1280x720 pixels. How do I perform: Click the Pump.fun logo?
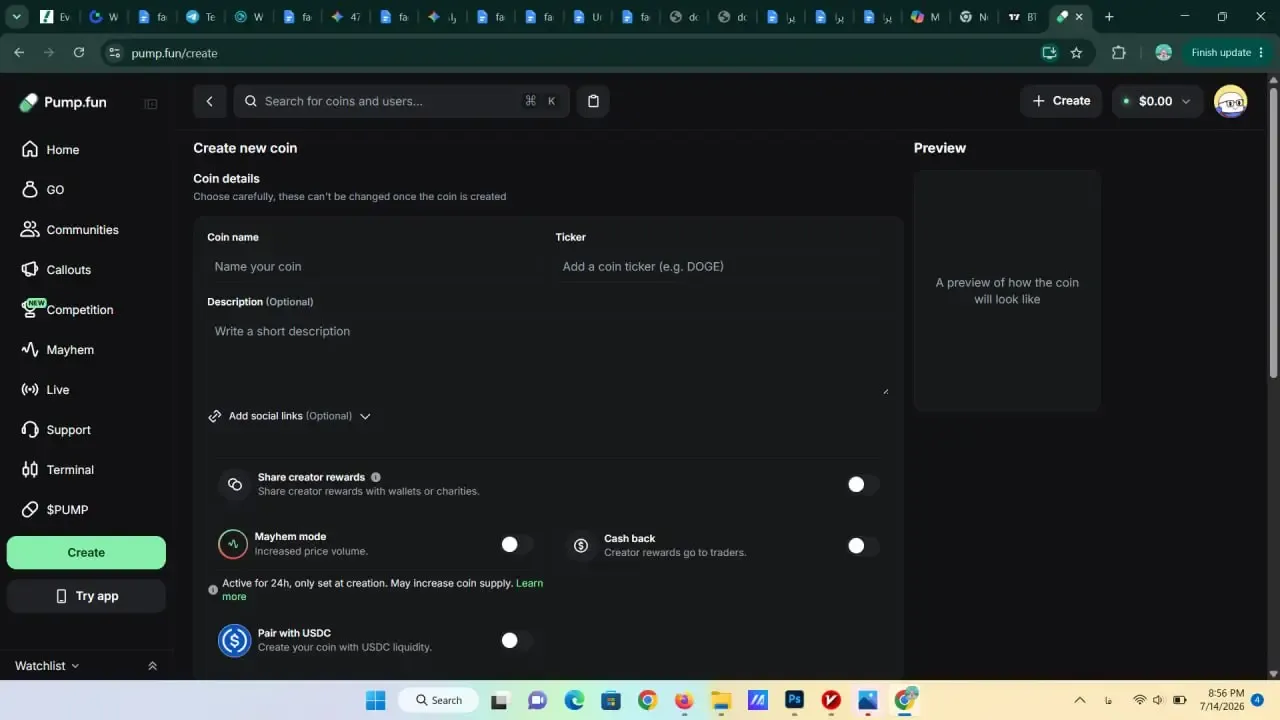point(62,102)
